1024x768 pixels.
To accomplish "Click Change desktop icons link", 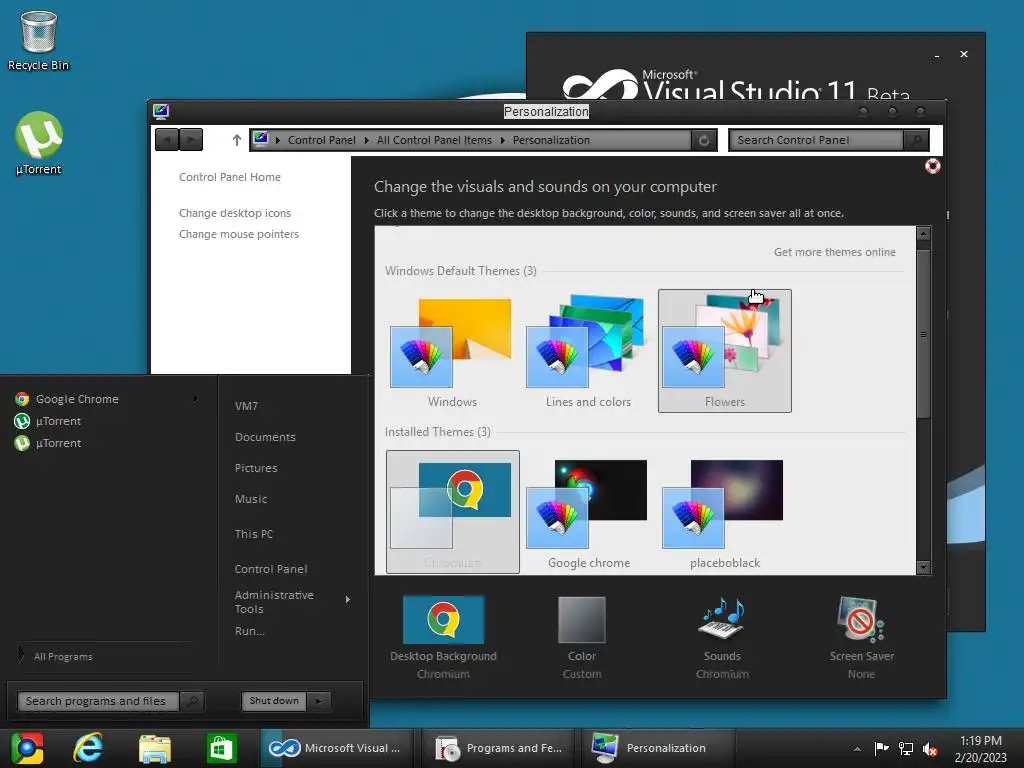I will (x=235, y=213).
